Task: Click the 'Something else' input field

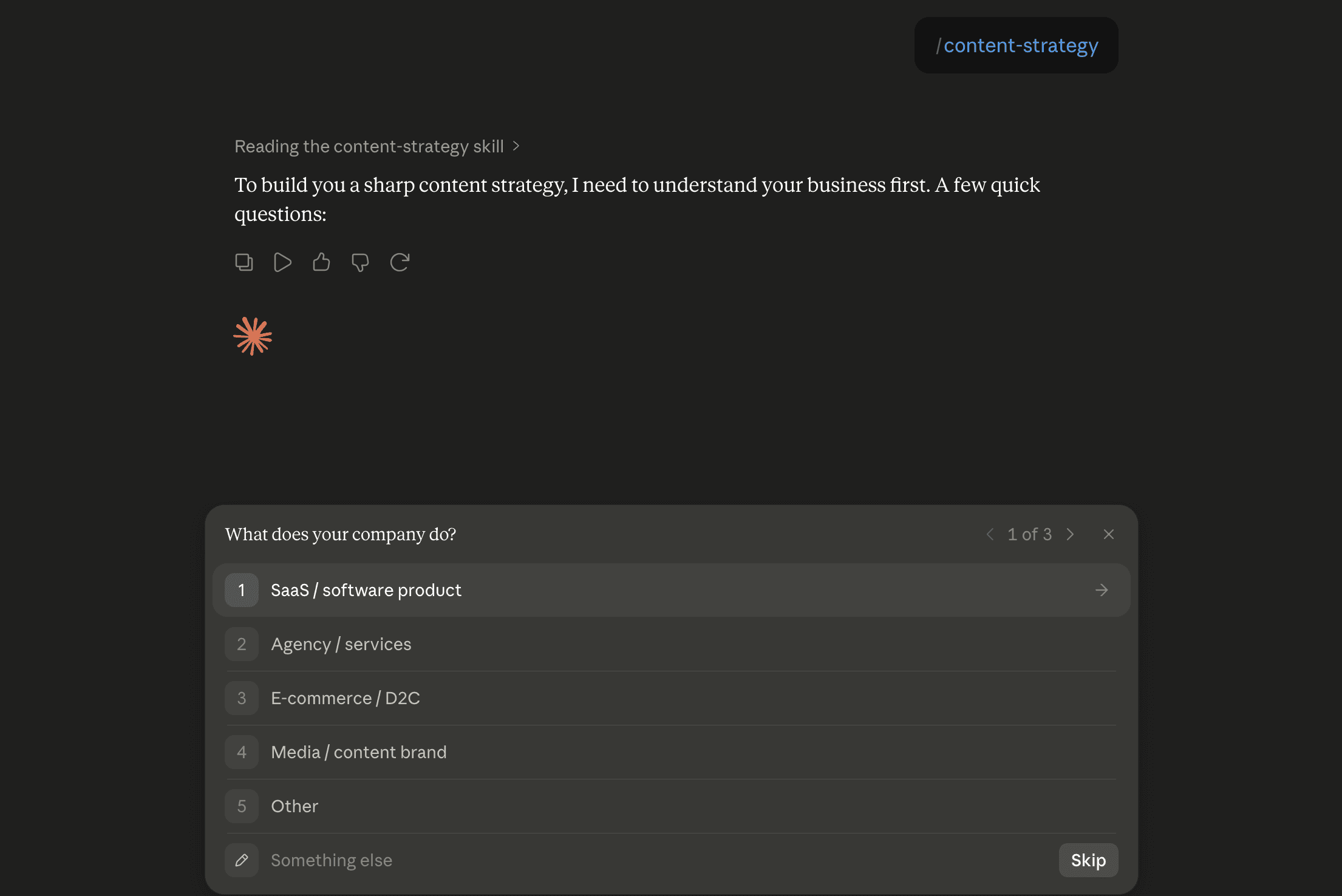Action: point(659,860)
